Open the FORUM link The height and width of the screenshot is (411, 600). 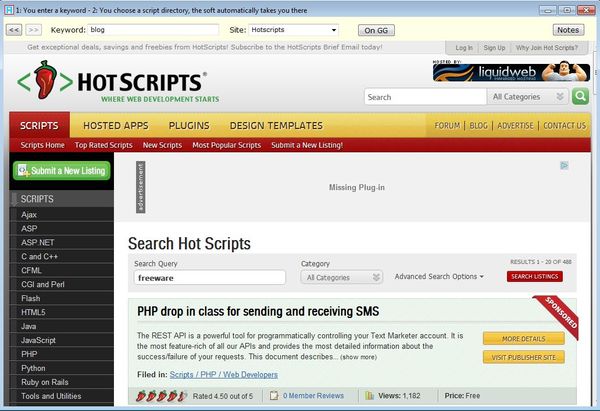coord(447,126)
